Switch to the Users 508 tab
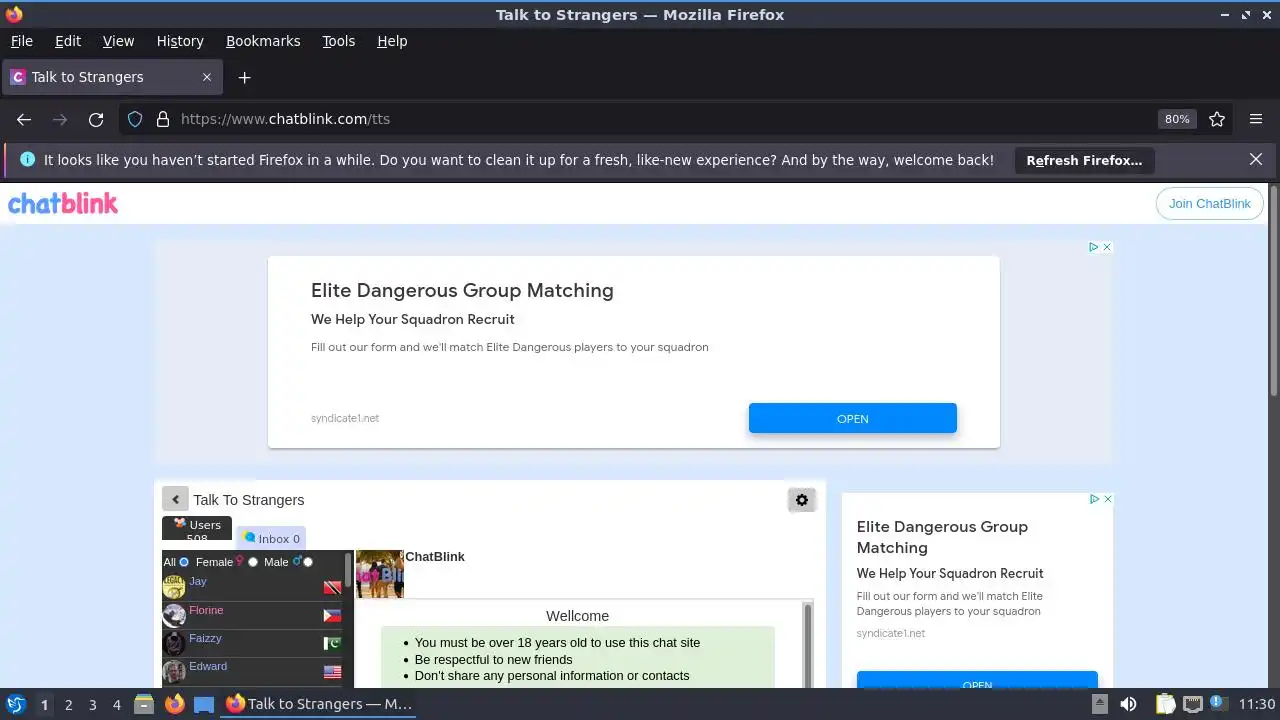 click(197, 528)
